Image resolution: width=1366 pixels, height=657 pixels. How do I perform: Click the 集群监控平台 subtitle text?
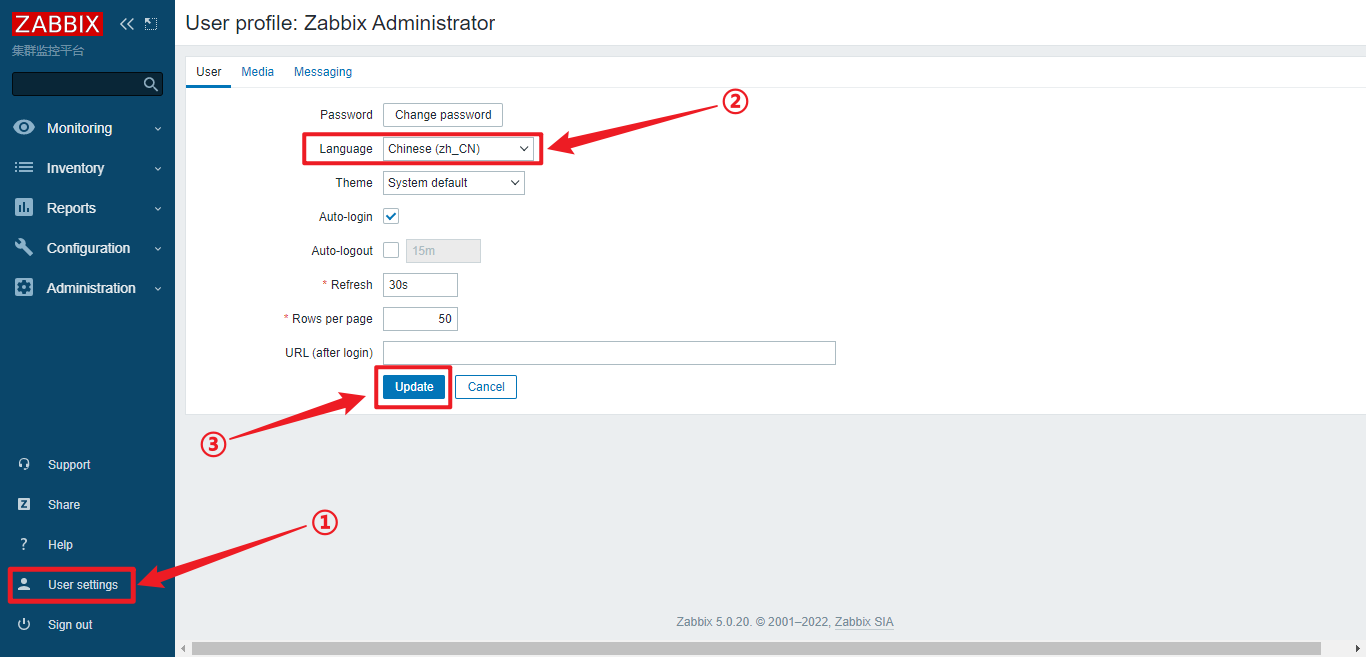click(x=48, y=51)
